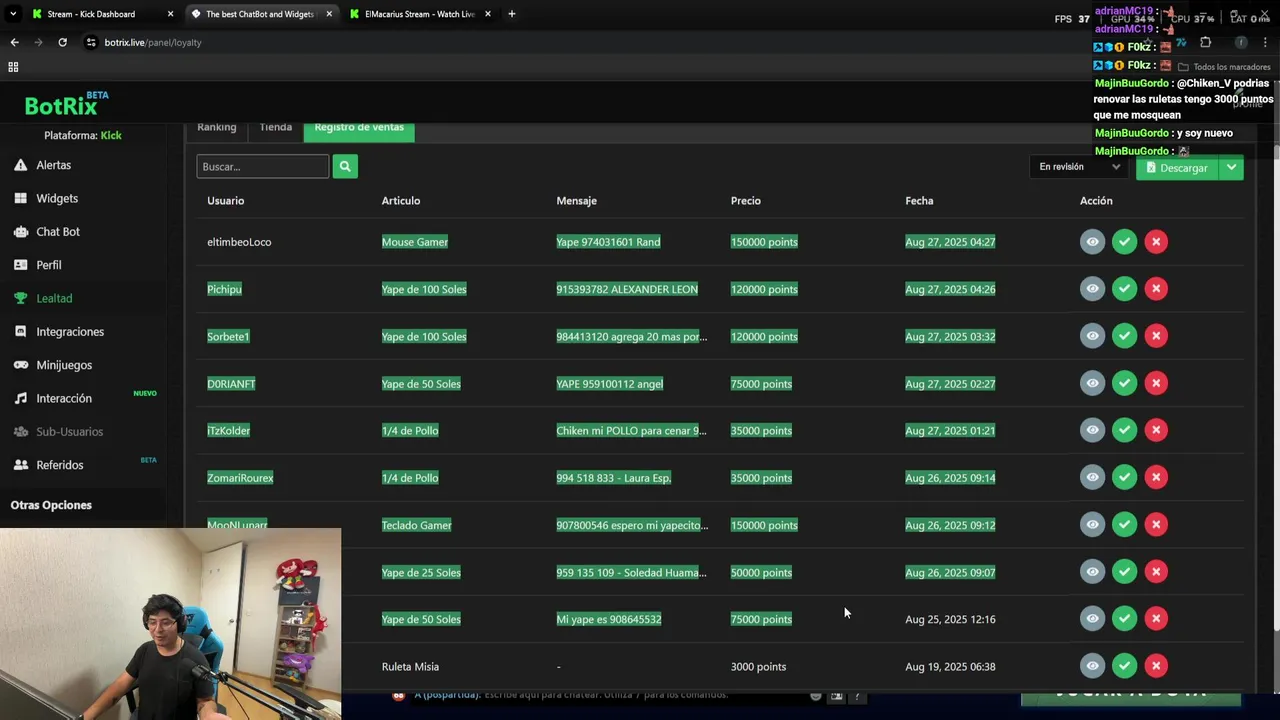
Task: Reject Pichipu's Yape de 100 Soles
Action: 1156,288
